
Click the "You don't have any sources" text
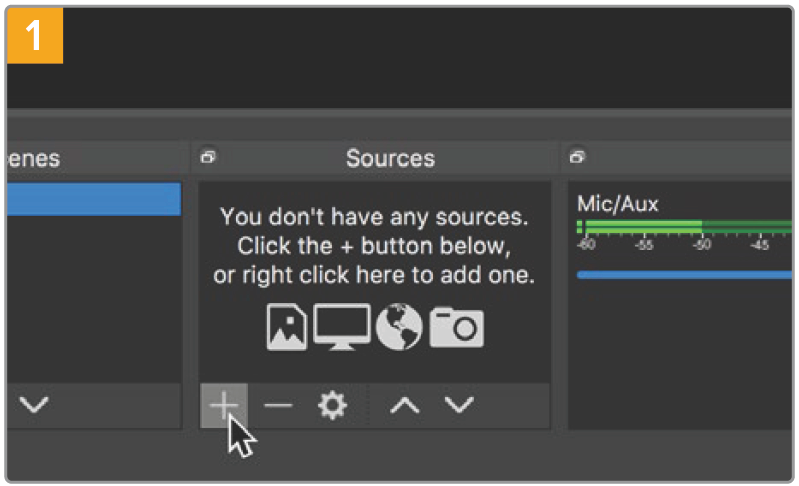pos(374,217)
